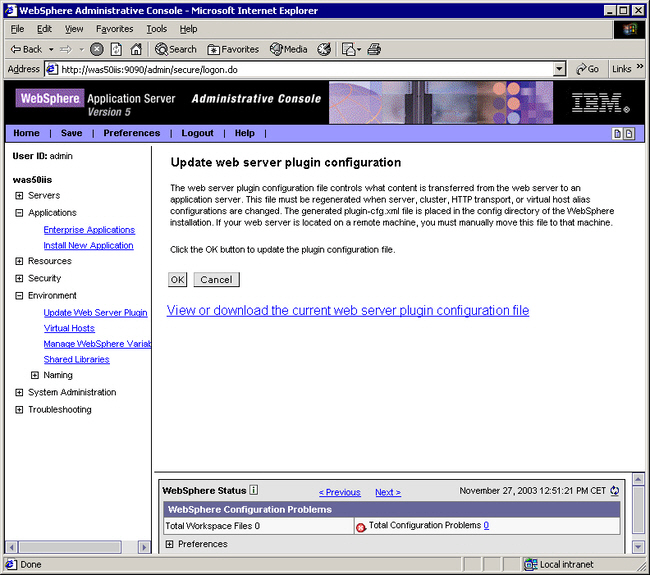Click the Mail icon in toolbar
Viewport: 650px width, 575px height.
click(x=349, y=49)
